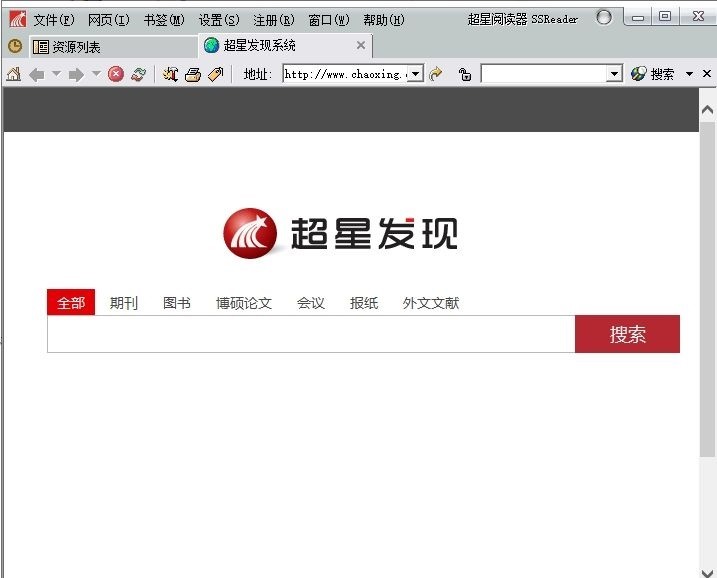Click the vertical scrollbar thumb
717x578 pixels.
click(x=707, y=289)
